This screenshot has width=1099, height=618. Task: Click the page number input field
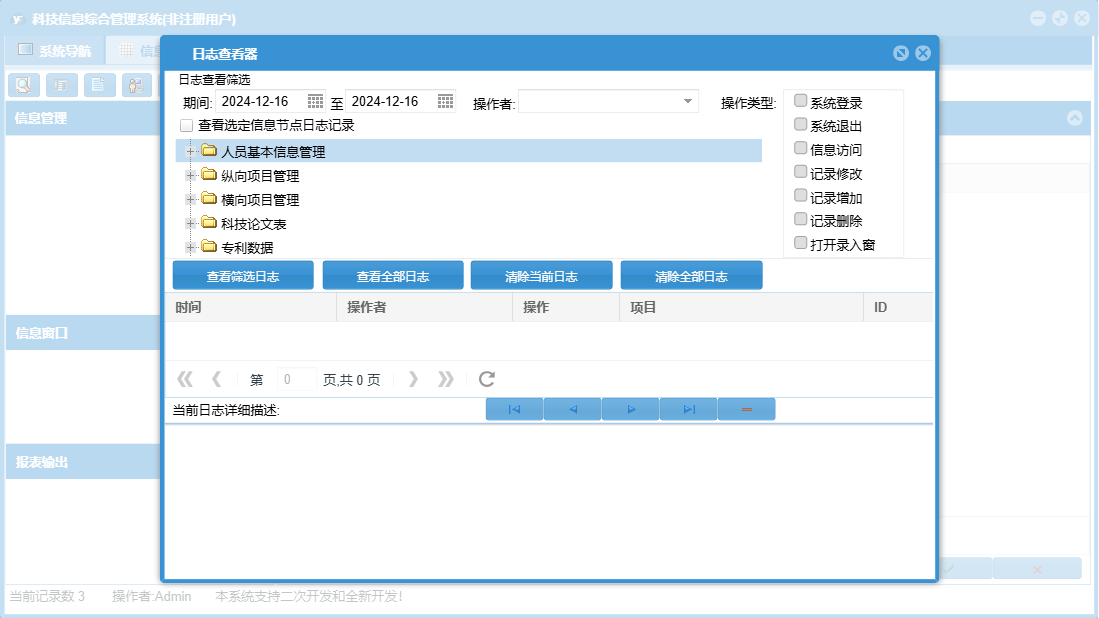pos(296,379)
